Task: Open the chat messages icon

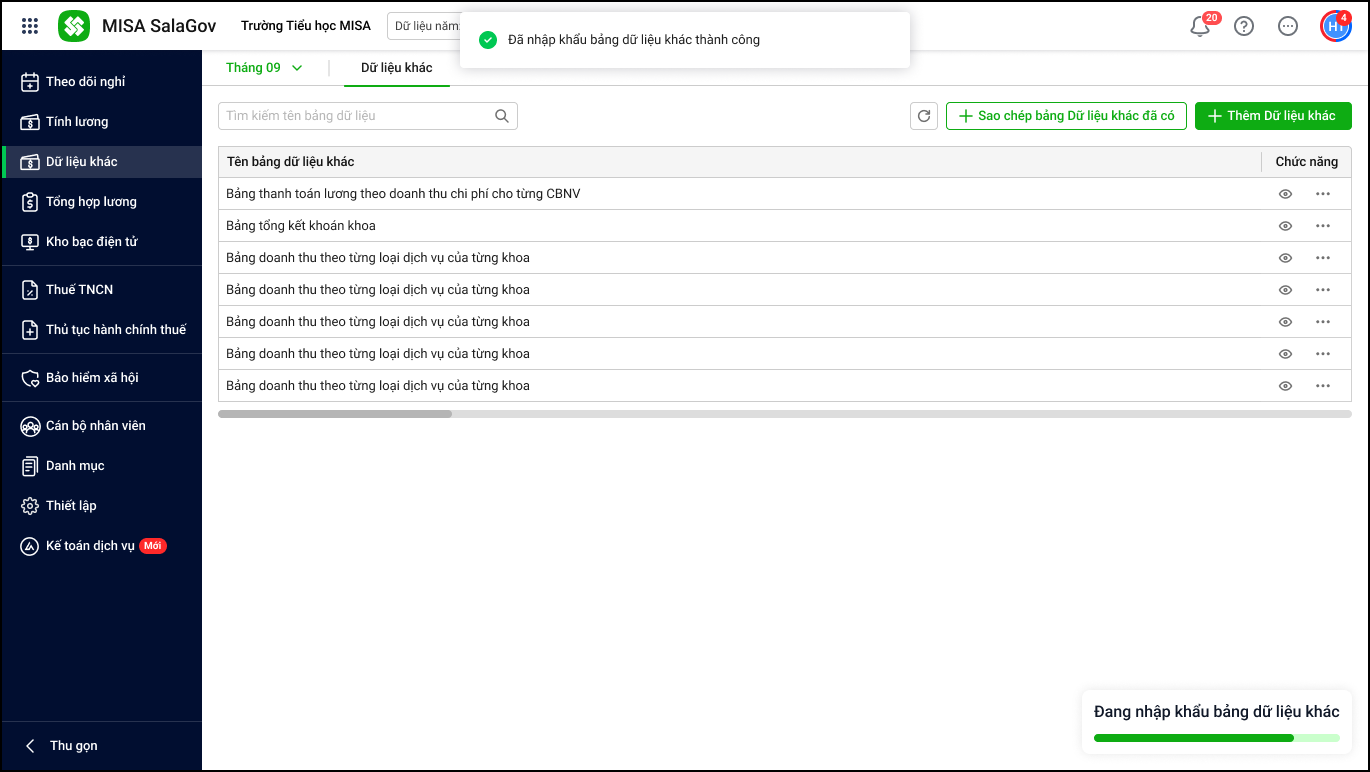Action: pos(1288,27)
